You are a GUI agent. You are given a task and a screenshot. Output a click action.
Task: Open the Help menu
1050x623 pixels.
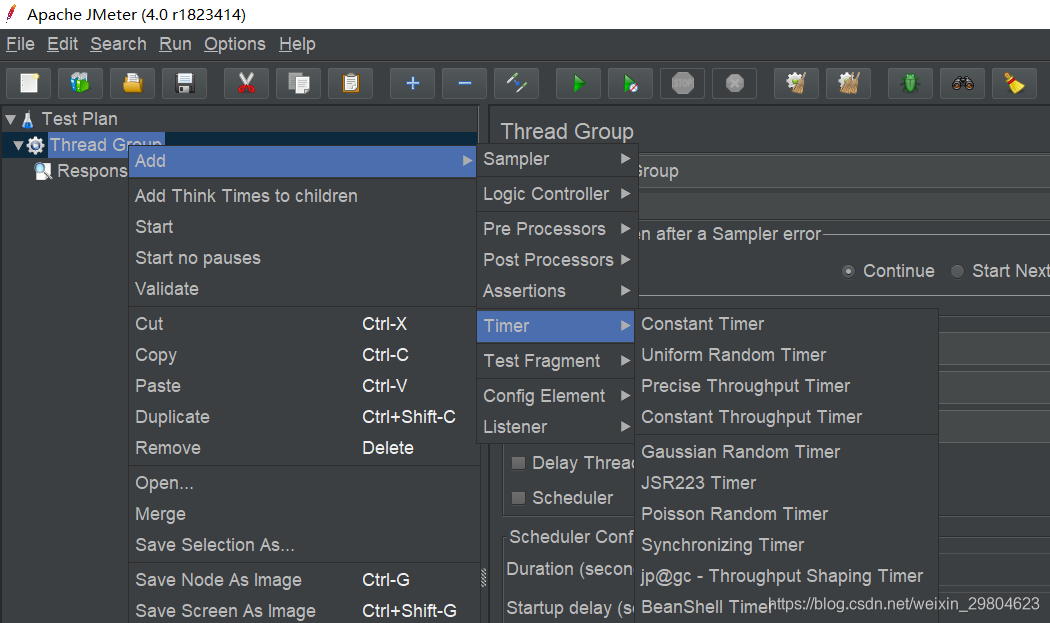(x=297, y=44)
